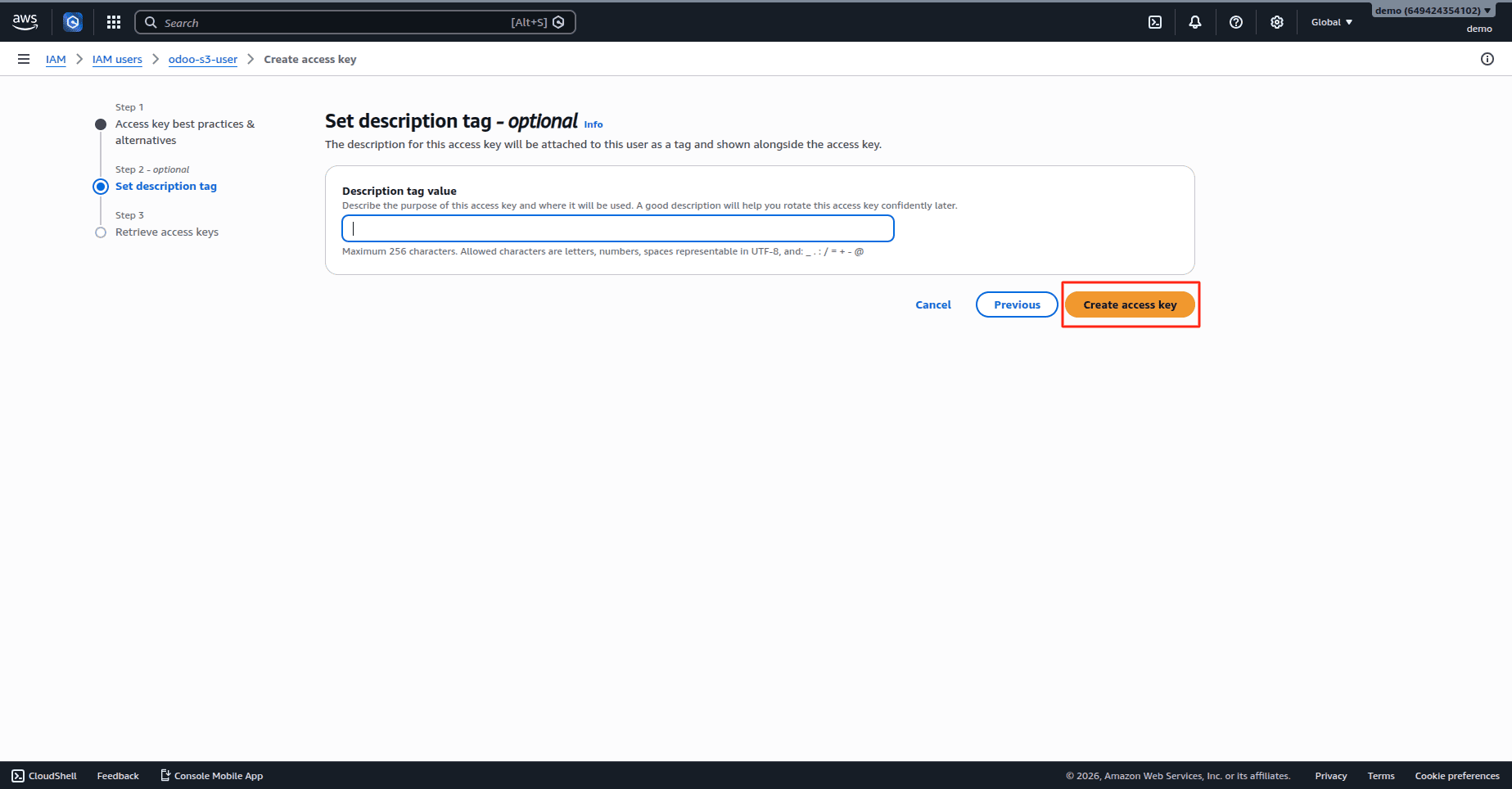The width and height of the screenshot is (1512, 789).
Task: Open the help question mark icon
Action: click(1236, 22)
